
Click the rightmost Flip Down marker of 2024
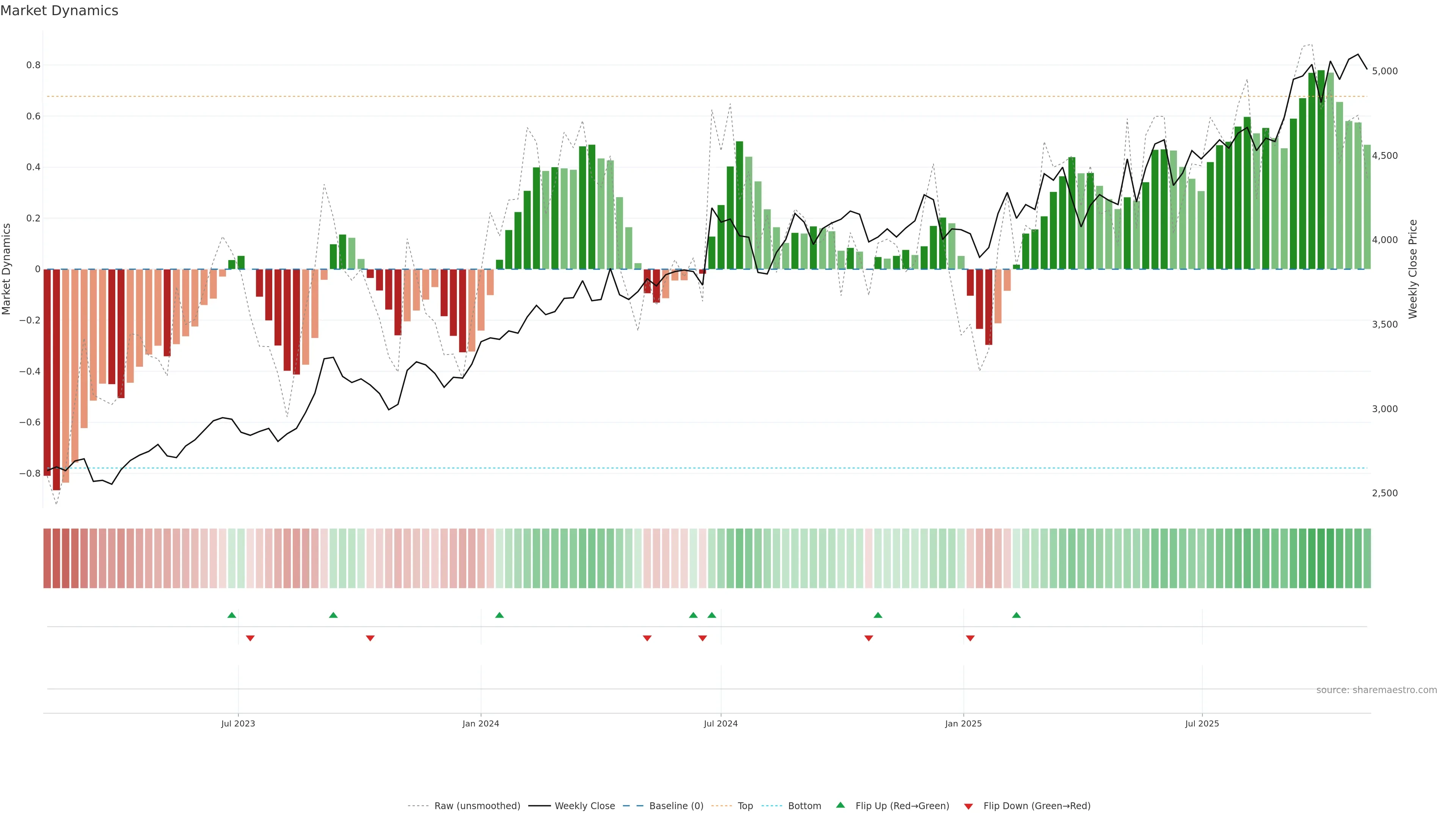869,638
